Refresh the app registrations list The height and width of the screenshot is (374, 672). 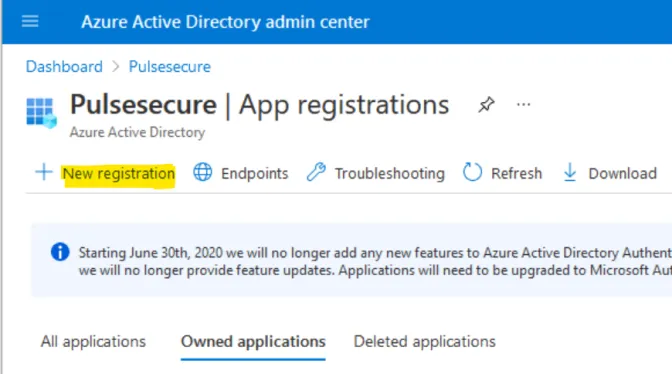[516, 174]
